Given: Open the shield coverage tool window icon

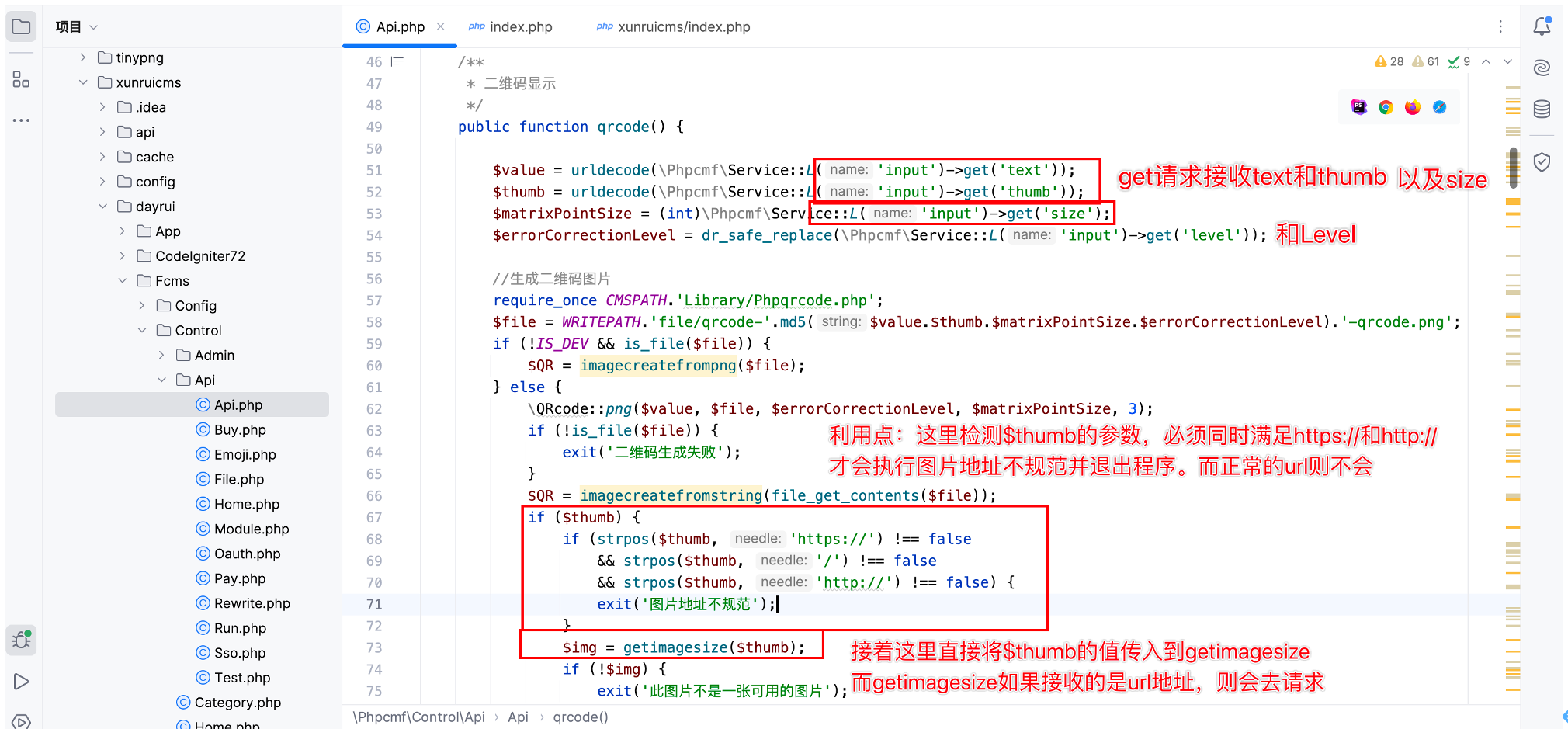Looking at the screenshot, I should point(1542,161).
